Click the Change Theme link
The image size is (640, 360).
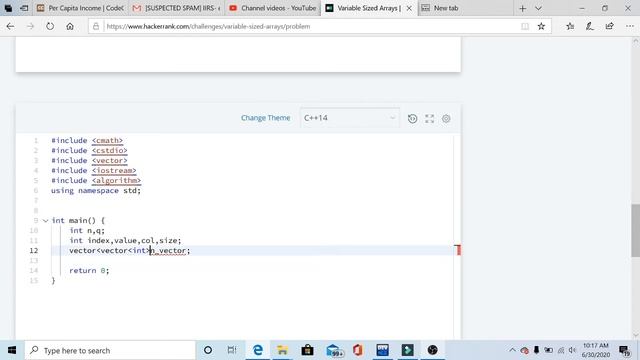pyautogui.click(x=265, y=118)
